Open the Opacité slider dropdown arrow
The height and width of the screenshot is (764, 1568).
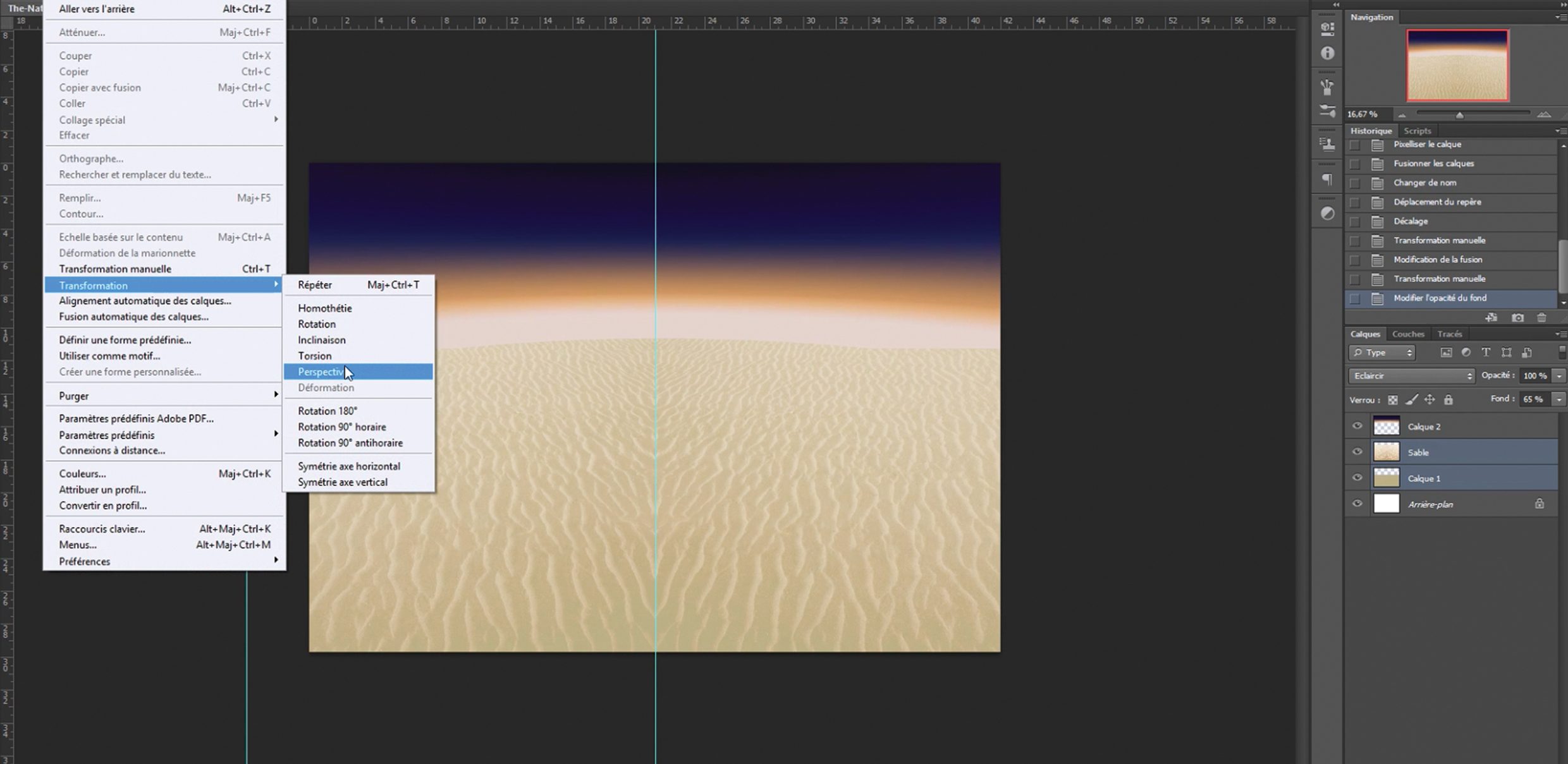click(x=1559, y=376)
